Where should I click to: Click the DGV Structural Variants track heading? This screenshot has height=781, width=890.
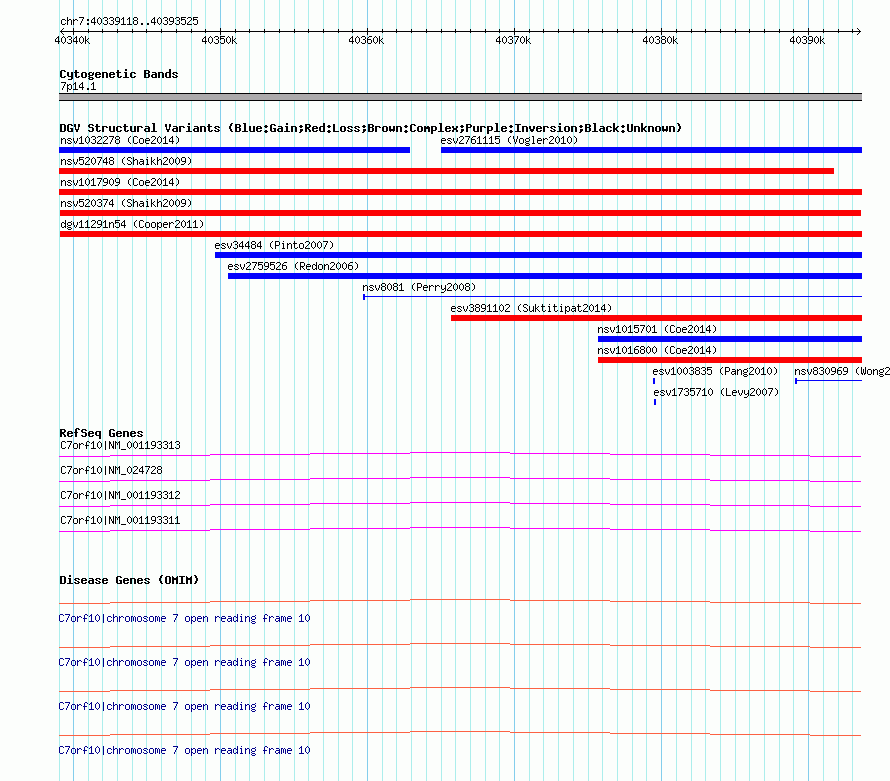pos(370,128)
